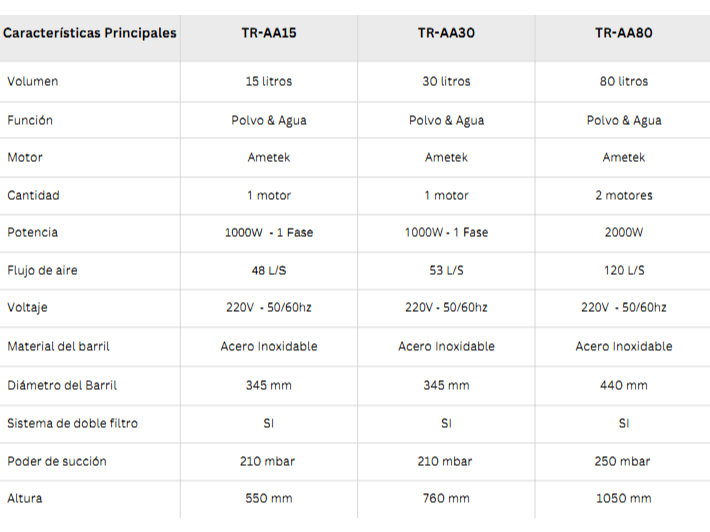The image size is (710, 532).
Task: Click the TR-AA80 column header
Action: 623,33
